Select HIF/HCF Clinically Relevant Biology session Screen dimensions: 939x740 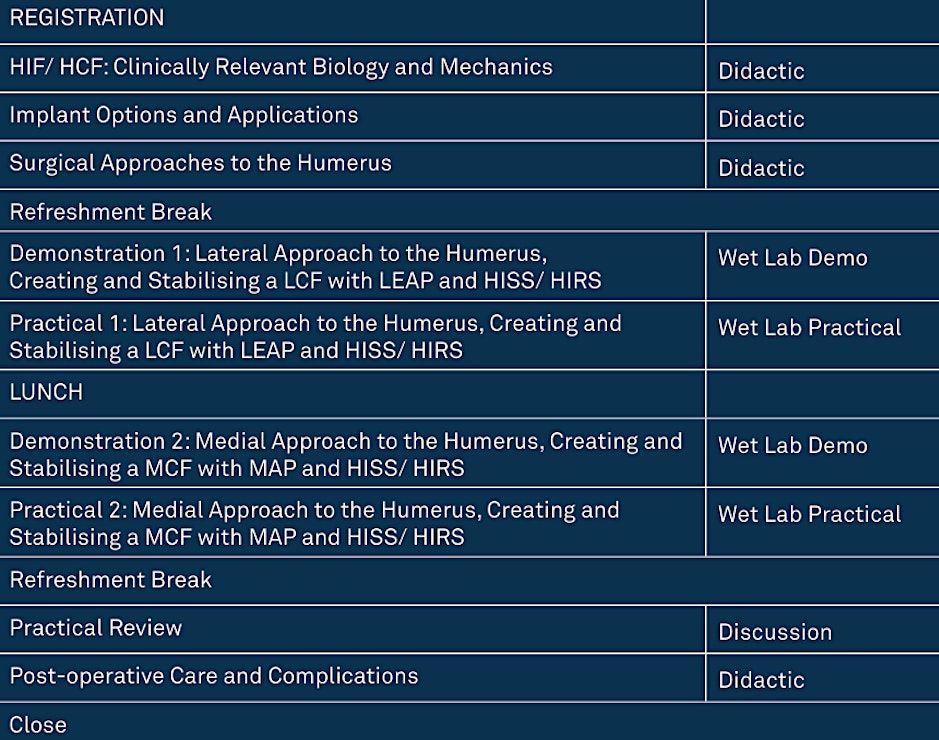click(x=281, y=68)
